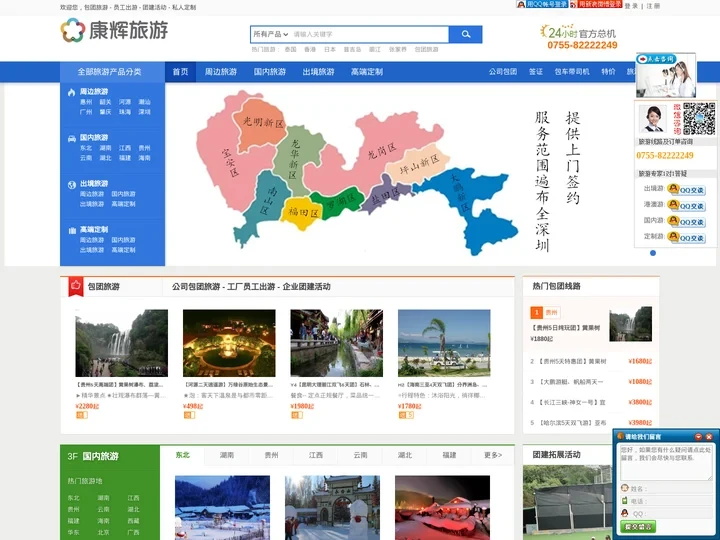720x540 pixels.
Task: Click the customer service agent portrait
Action: click(652, 118)
